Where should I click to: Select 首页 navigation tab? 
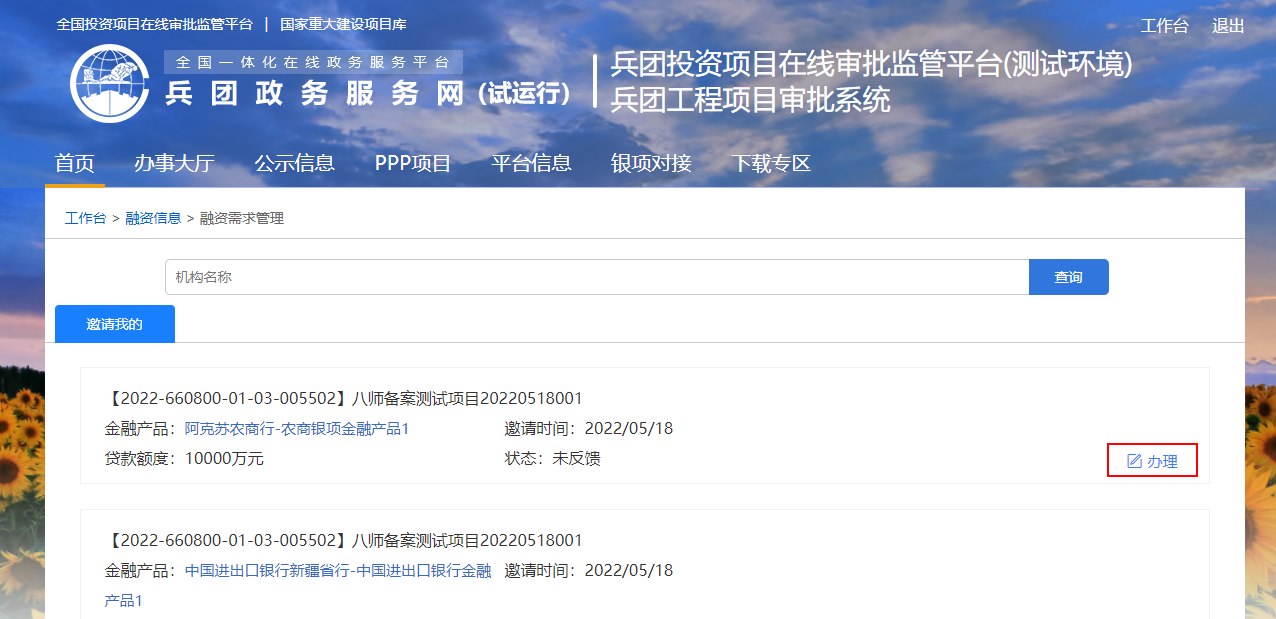point(75,163)
